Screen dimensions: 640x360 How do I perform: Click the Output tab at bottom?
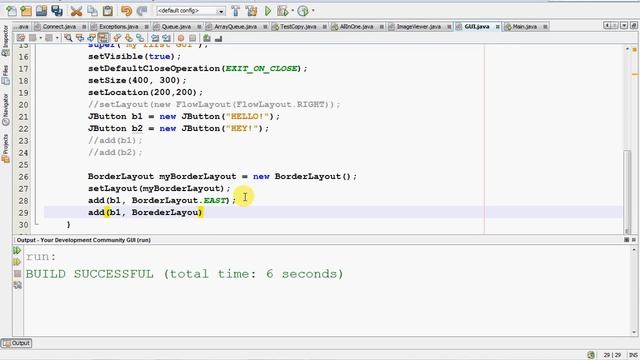[16, 343]
